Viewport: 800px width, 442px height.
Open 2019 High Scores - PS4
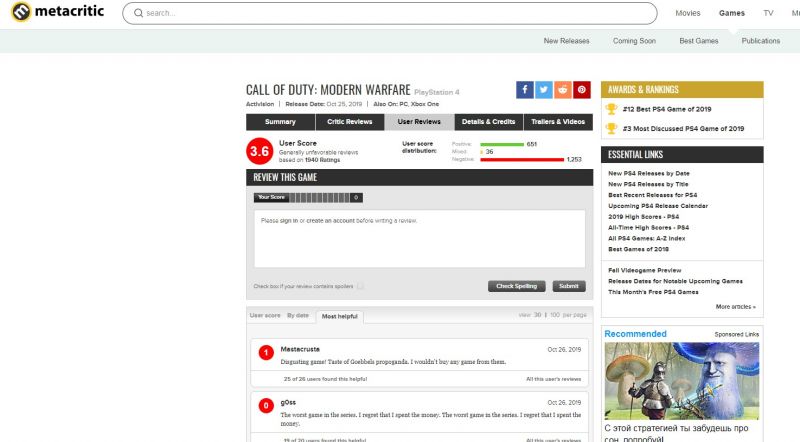[643, 217]
